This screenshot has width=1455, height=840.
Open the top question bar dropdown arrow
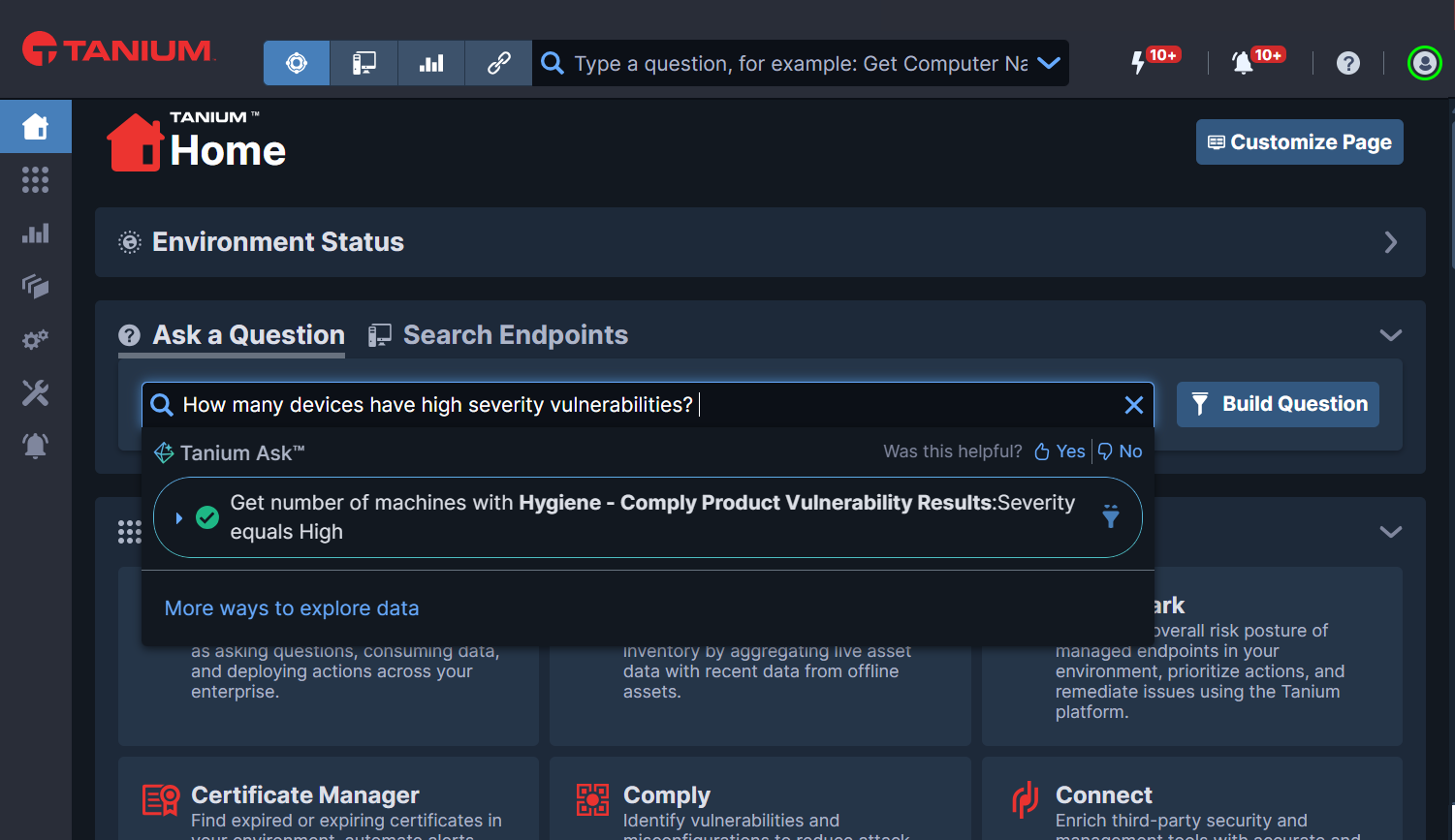1048,63
